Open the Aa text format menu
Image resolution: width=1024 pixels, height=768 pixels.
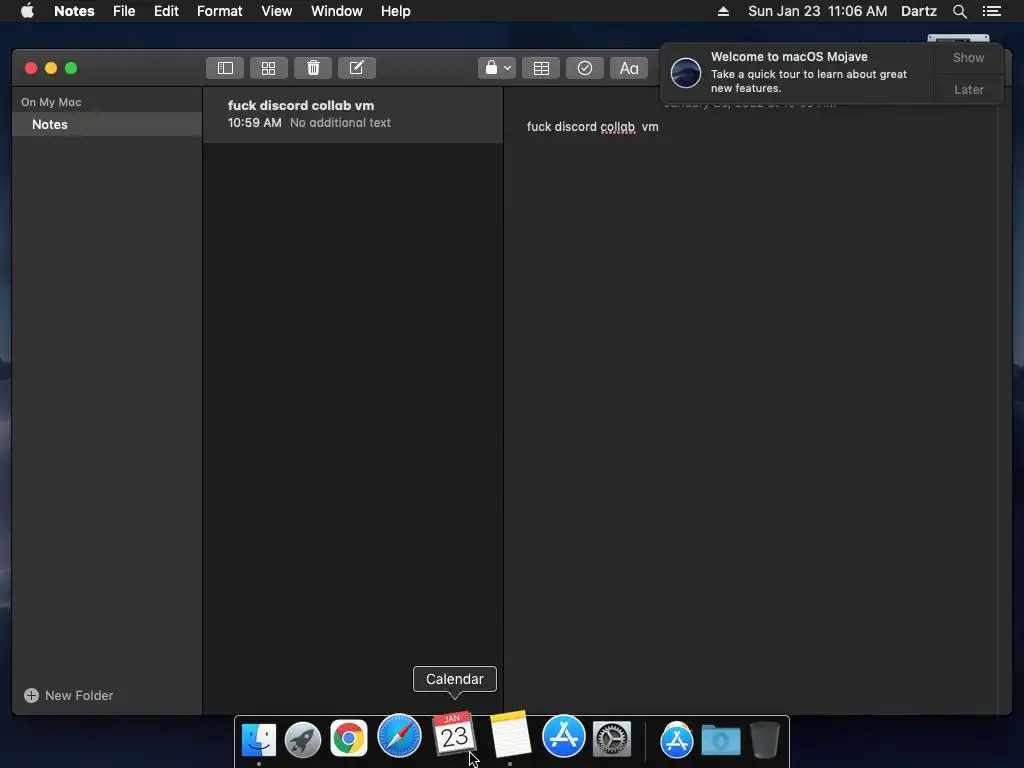(x=628, y=68)
